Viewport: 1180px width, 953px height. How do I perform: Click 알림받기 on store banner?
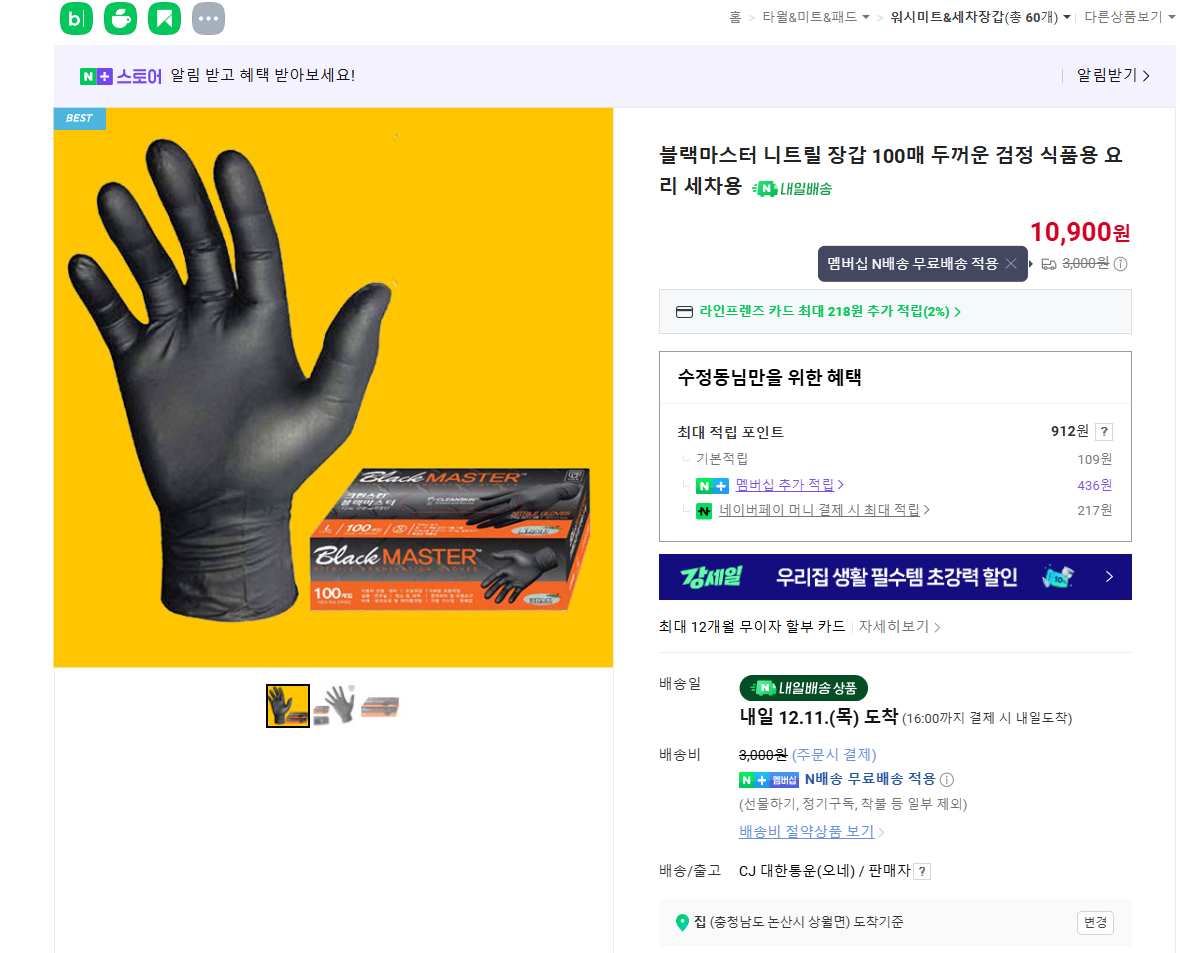(x=1113, y=75)
